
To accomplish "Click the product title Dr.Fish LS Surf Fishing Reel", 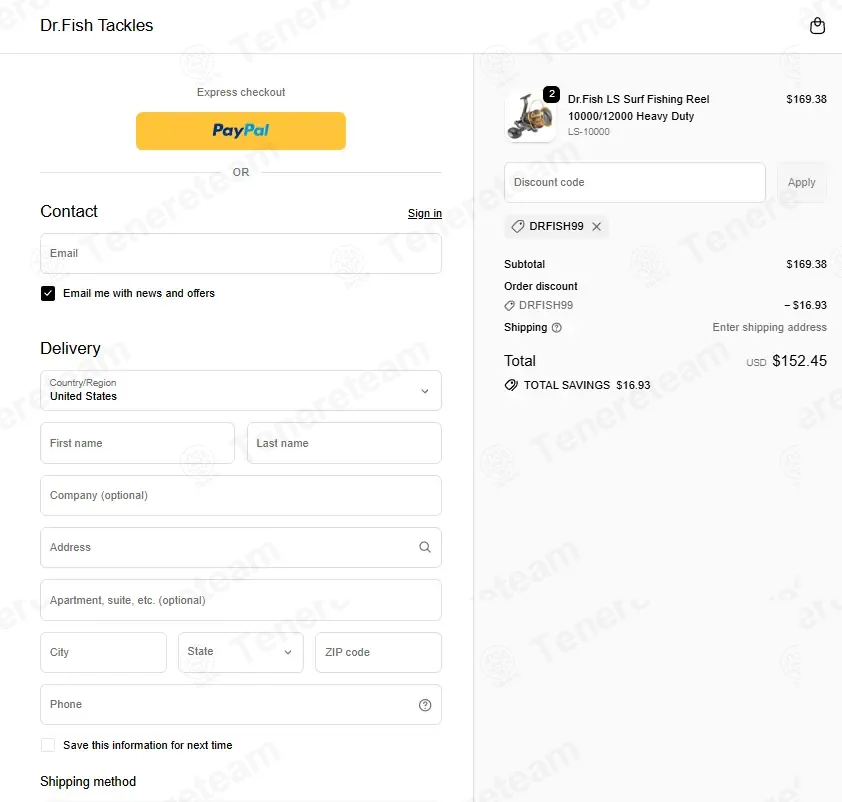I will [x=638, y=107].
